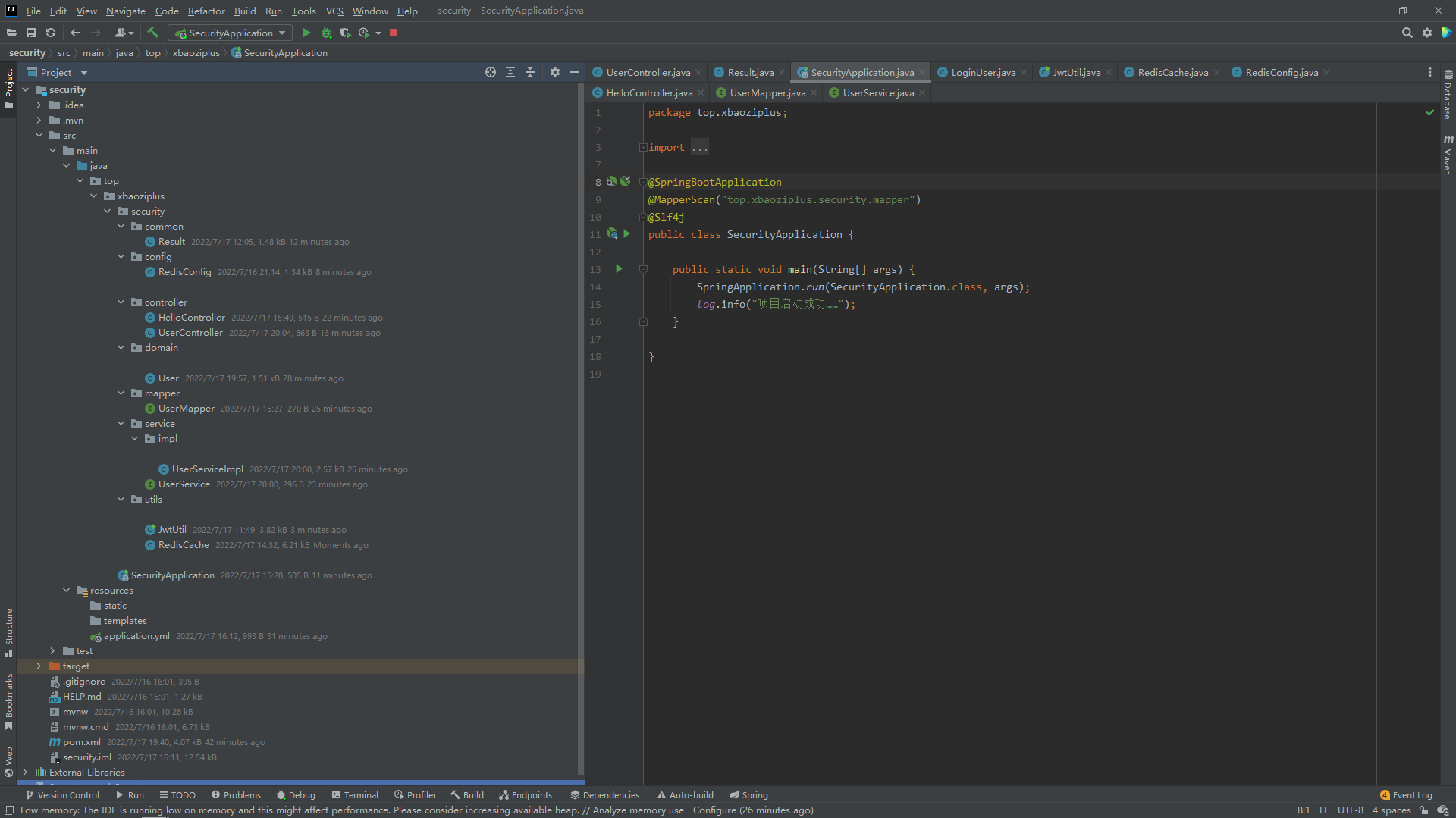Viewport: 1456px width, 818px height.
Task: Expand the target folder
Action: pos(39,666)
